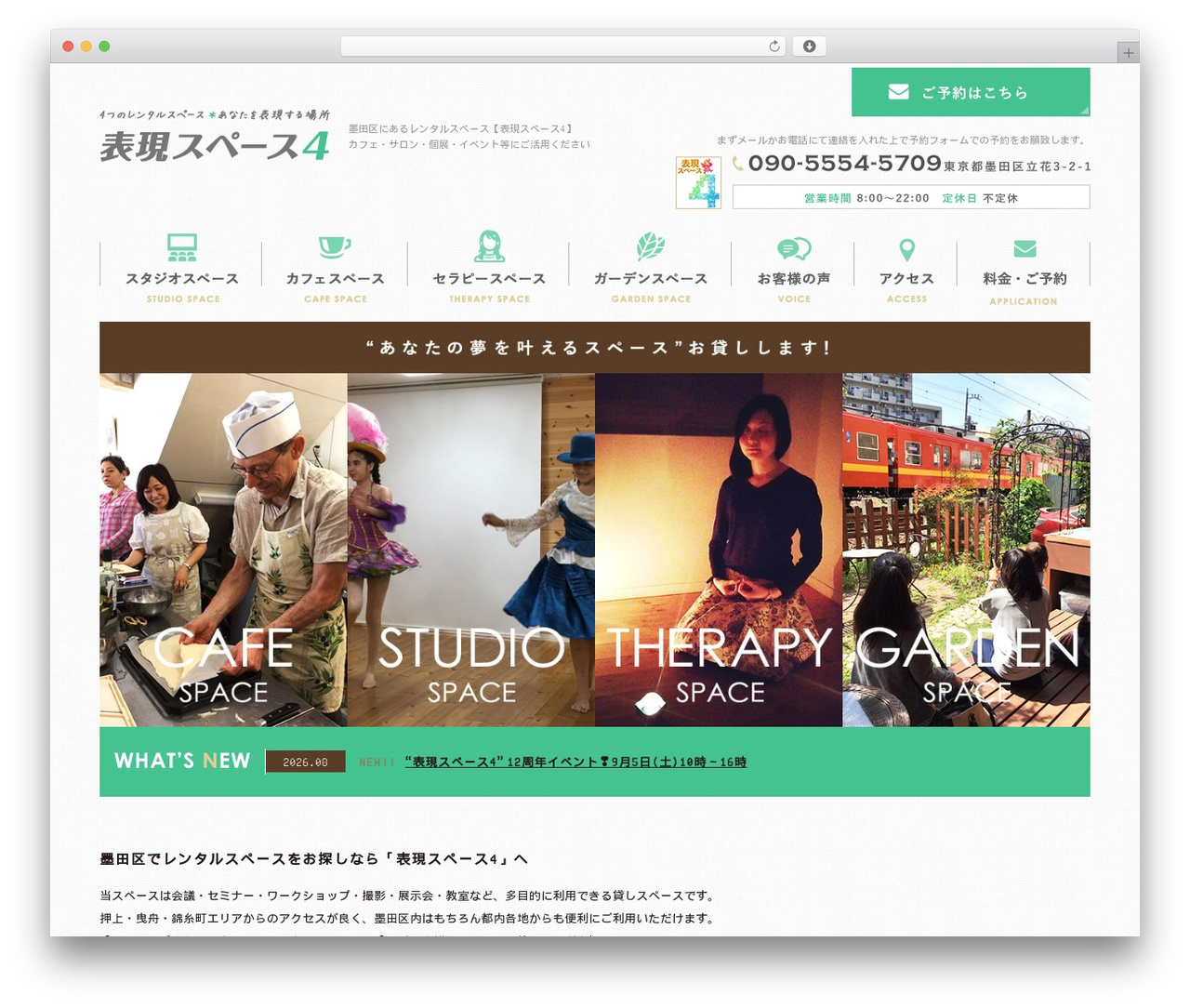Click the brown banner あなたの夢を叶えるスペース
The height and width of the screenshot is (1008, 1190).
pyautogui.click(x=595, y=348)
